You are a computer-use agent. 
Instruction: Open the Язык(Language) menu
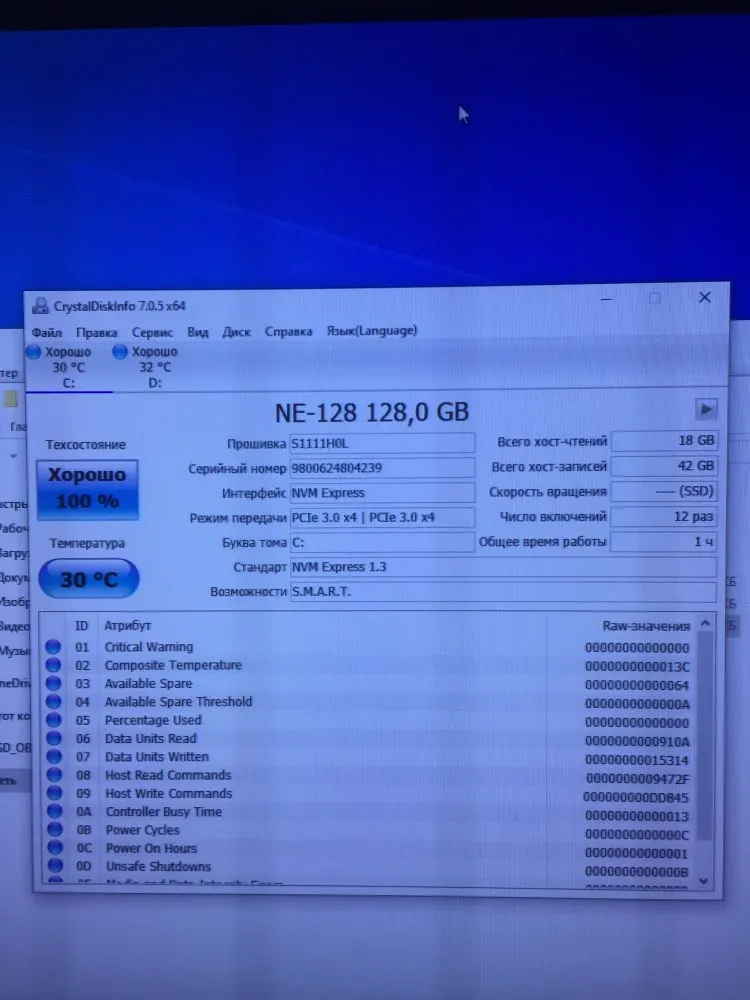point(372,330)
